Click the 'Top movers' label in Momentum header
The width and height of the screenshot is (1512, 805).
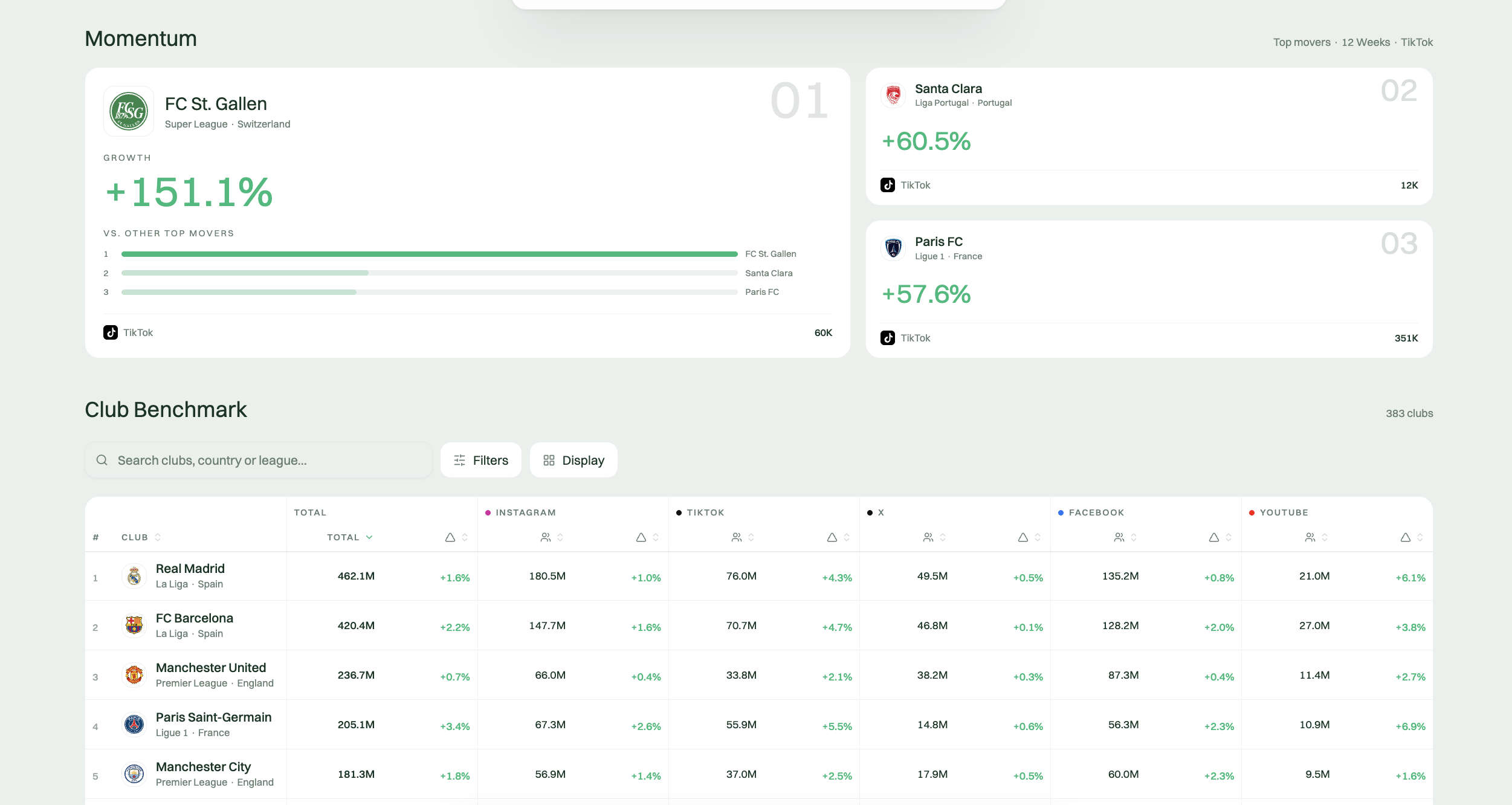1302,42
